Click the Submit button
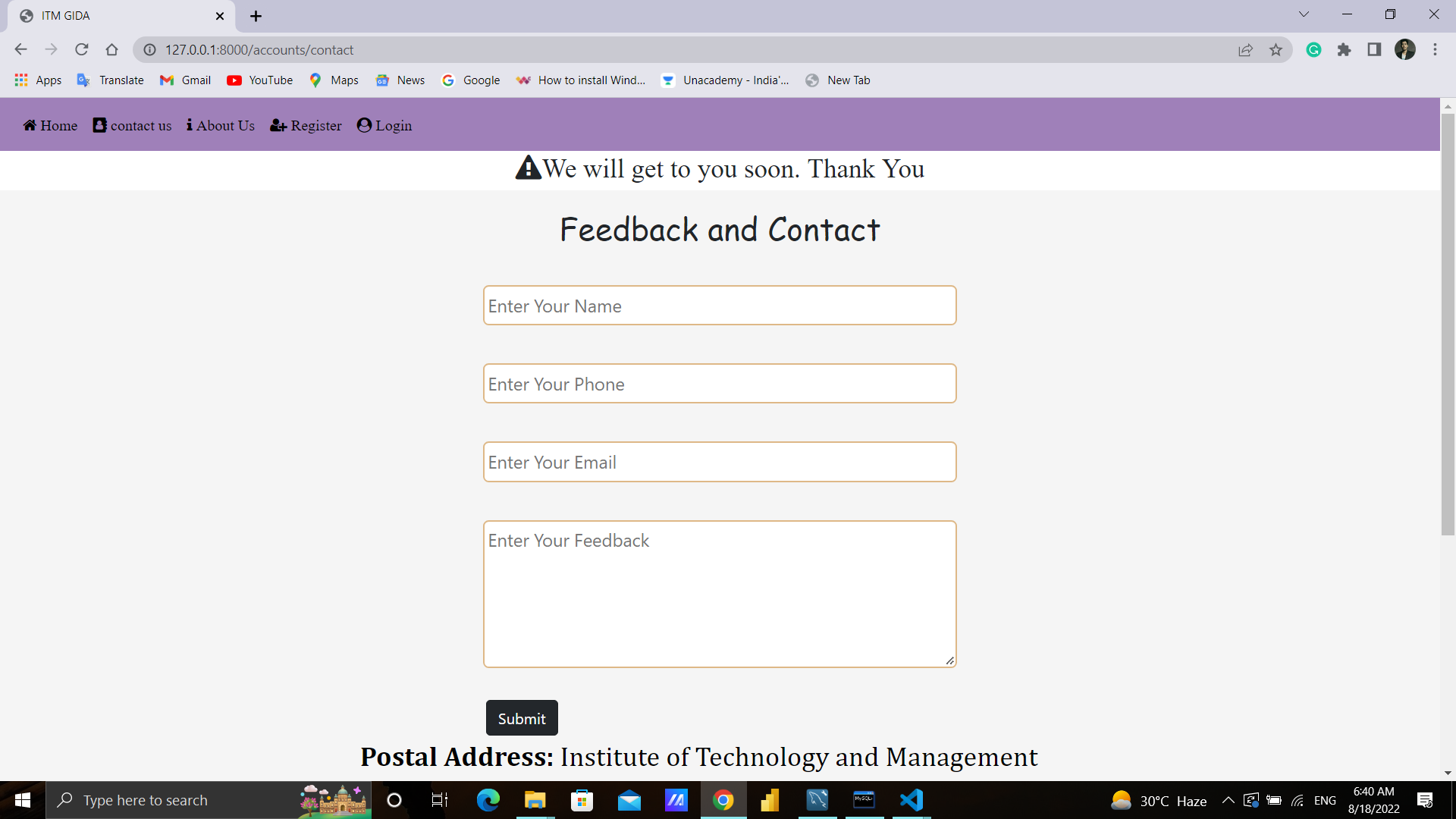The image size is (1456, 819). 521,717
